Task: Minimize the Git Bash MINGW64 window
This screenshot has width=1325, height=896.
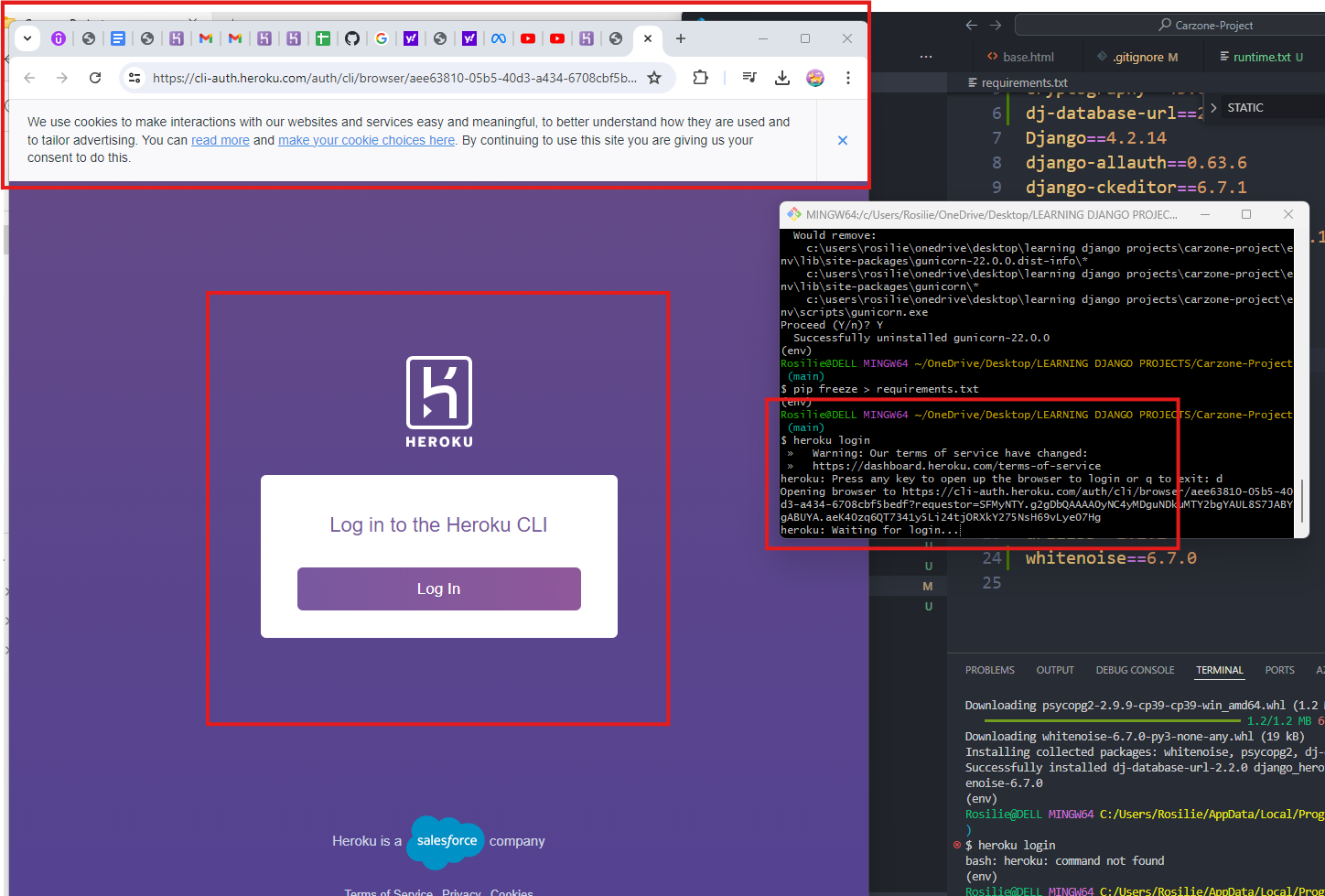Action: click(x=1205, y=214)
